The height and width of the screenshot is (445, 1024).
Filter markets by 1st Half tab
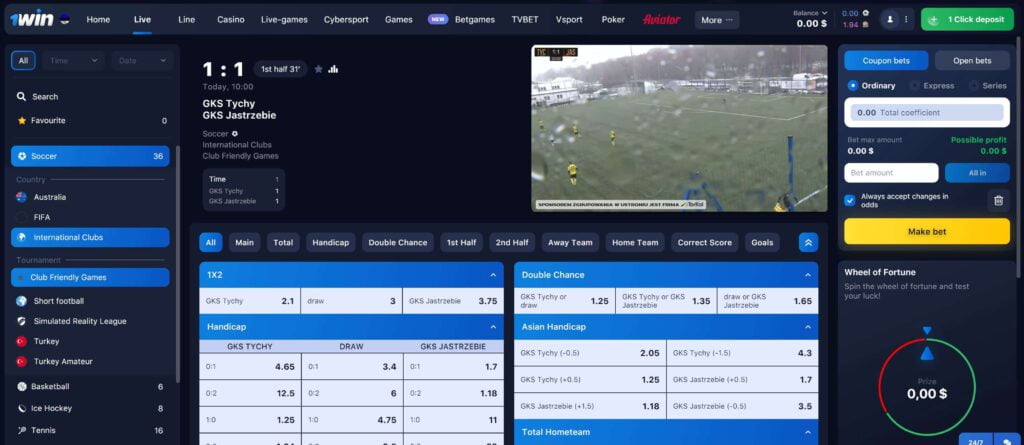[461, 242]
